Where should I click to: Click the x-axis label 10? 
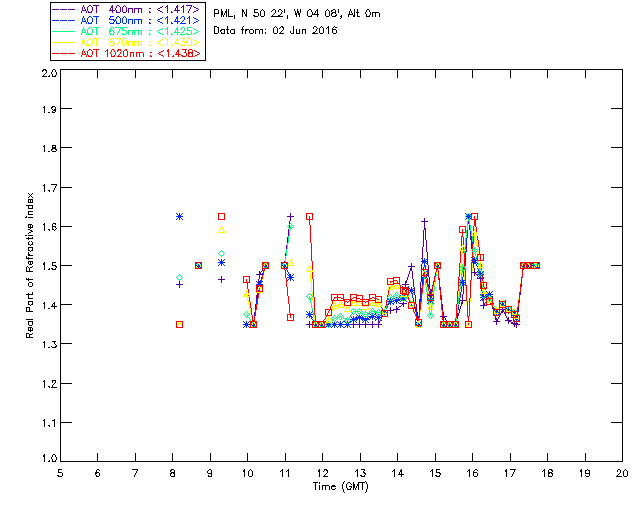click(x=247, y=473)
